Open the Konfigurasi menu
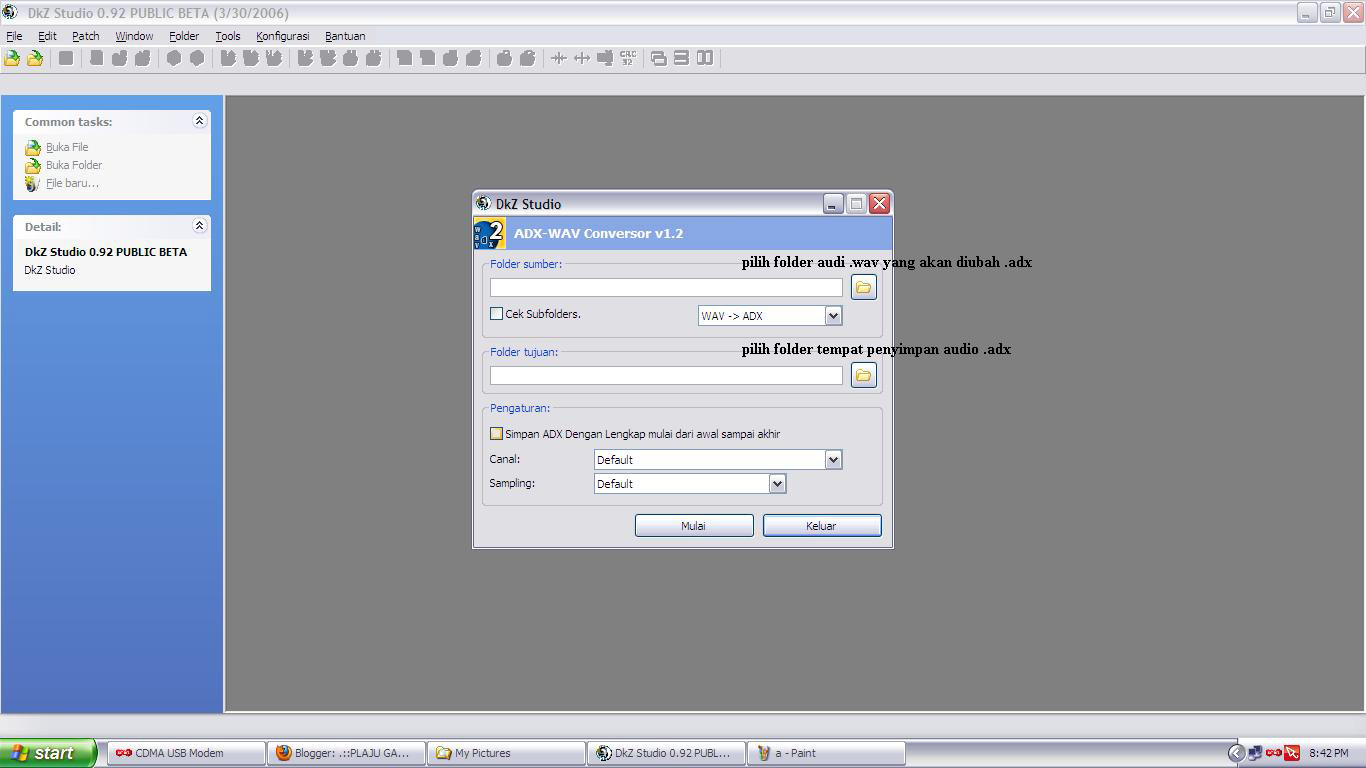The image size is (1366, 768). point(282,36)
